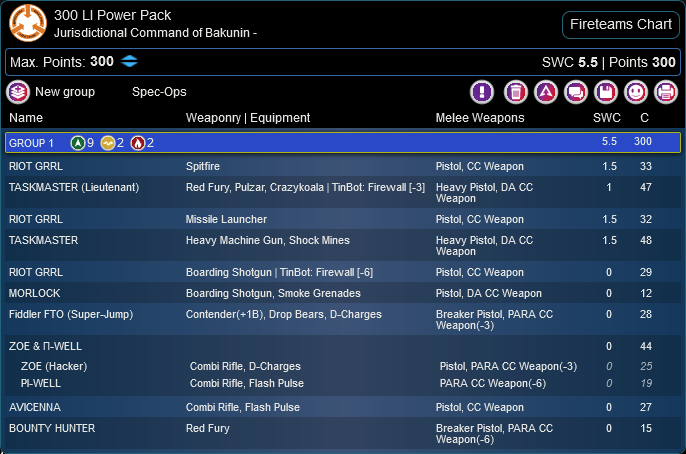This screenshot has width=686, height=454.
Task: Select Taskmaster Heavy Machine Gun row
Action: 343,245
